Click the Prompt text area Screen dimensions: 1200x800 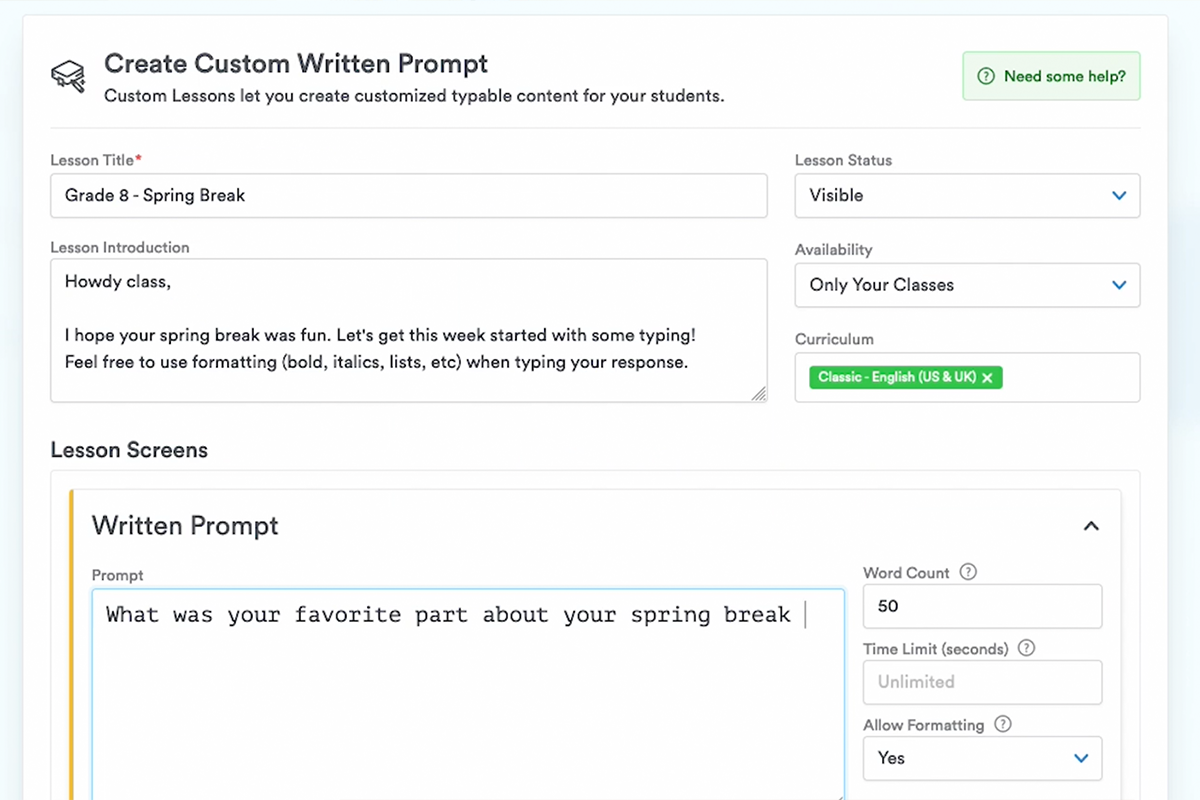coord(468,700)
